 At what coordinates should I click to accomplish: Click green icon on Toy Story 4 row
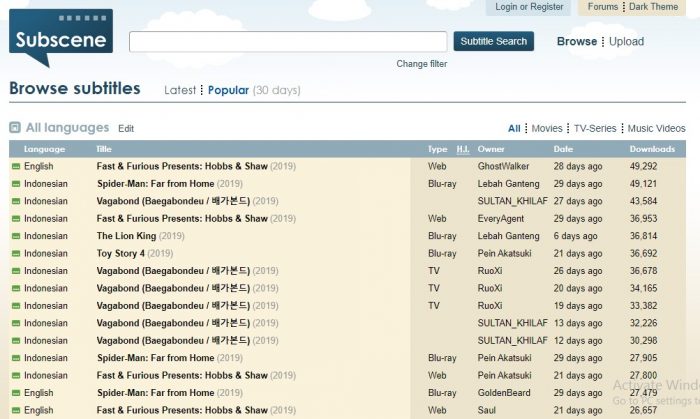click(16, 253)
